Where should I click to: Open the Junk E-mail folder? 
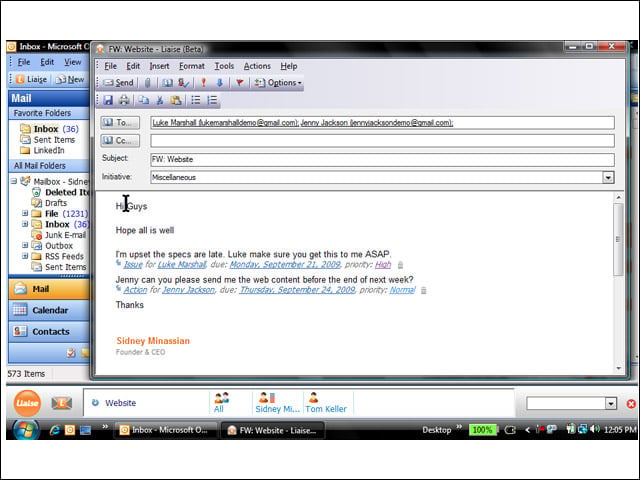coord(59,235)
